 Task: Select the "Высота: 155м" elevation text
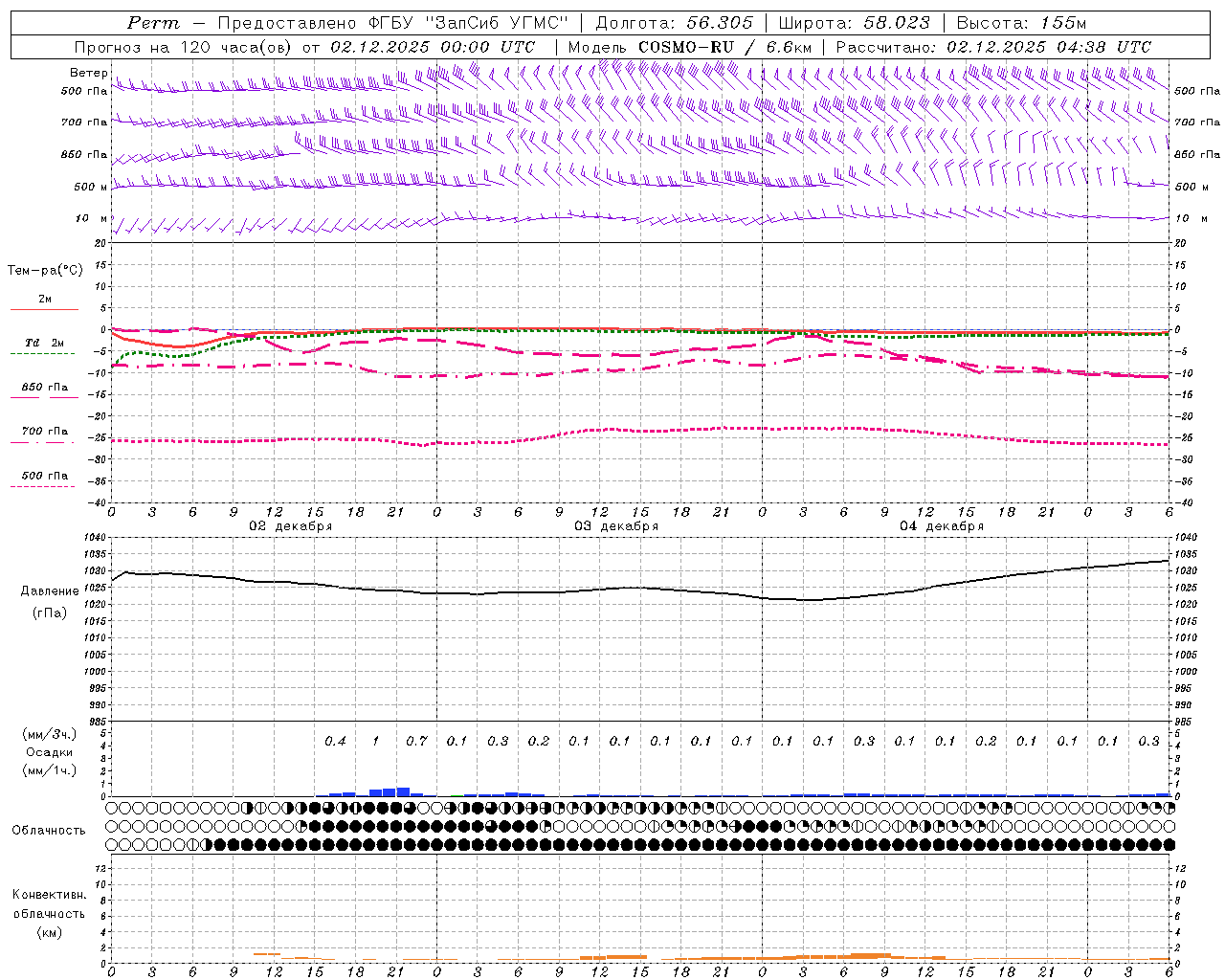pos(1021,23)
